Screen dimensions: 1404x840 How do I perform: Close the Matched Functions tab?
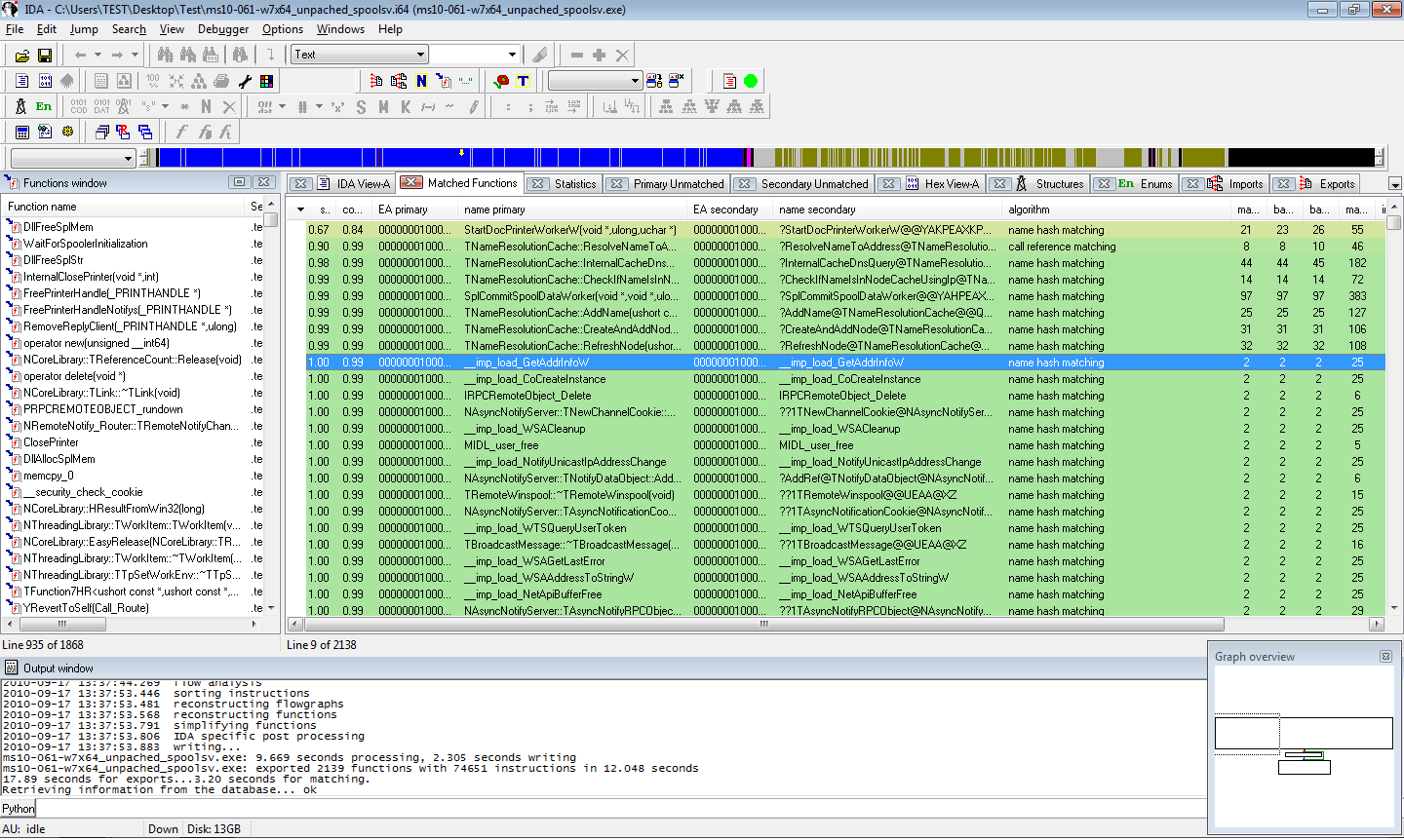(x=411, y=182)
